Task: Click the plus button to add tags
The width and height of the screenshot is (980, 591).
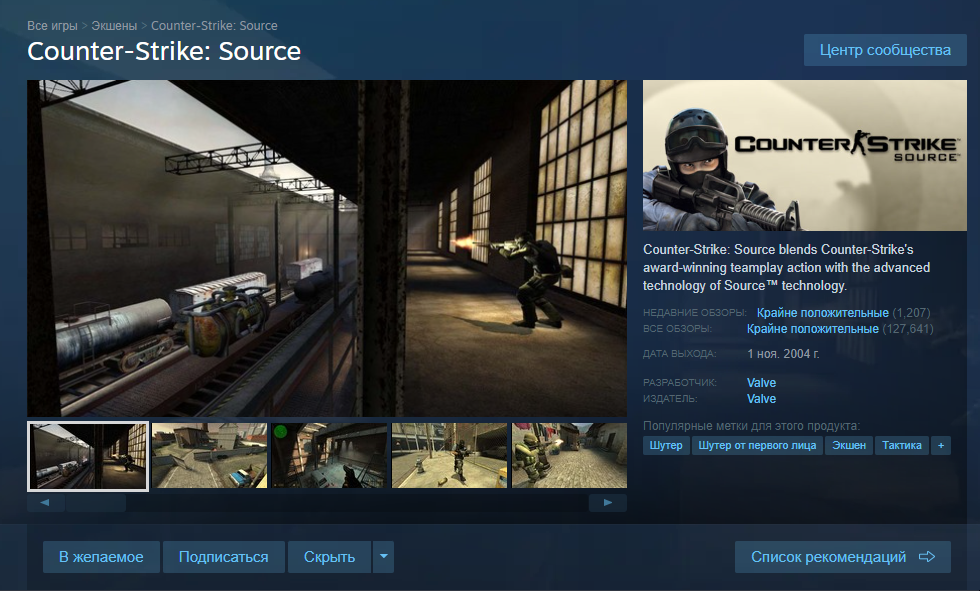Action: (x=941, y=445)
